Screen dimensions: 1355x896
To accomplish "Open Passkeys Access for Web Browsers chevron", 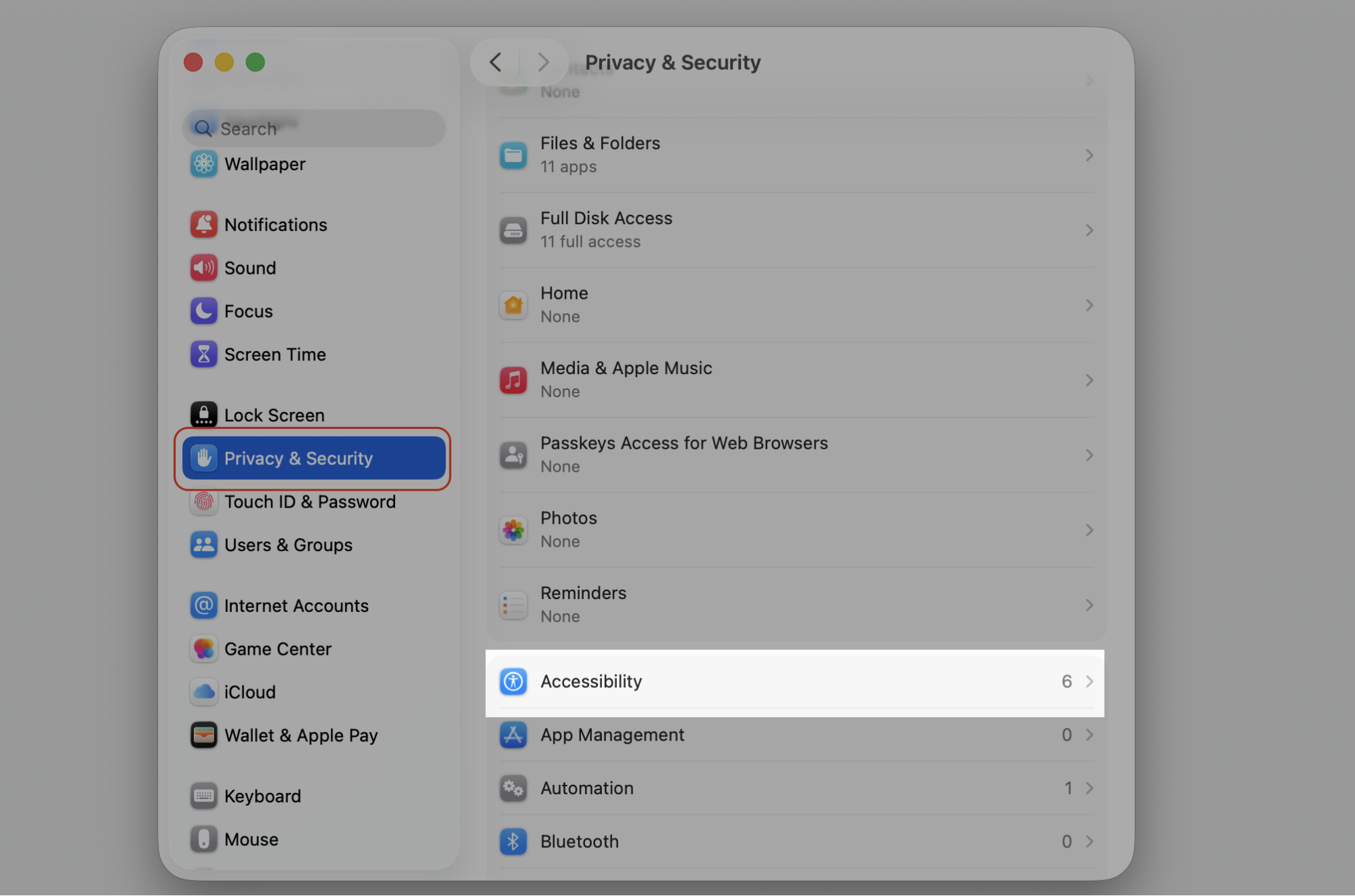I will tap(1089, 455).
